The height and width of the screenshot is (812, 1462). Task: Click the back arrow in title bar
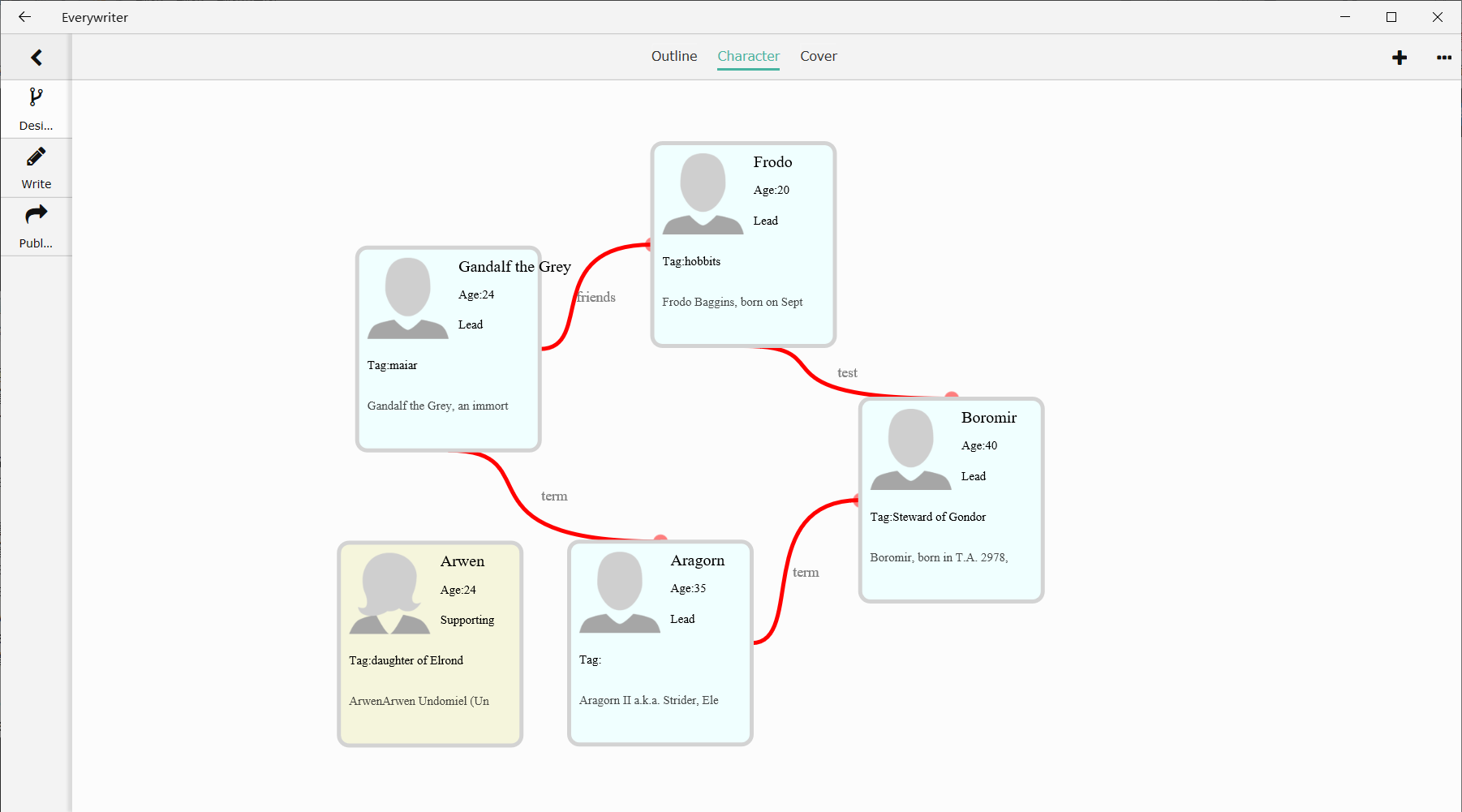pyautogui.click(x=24, y=17)
